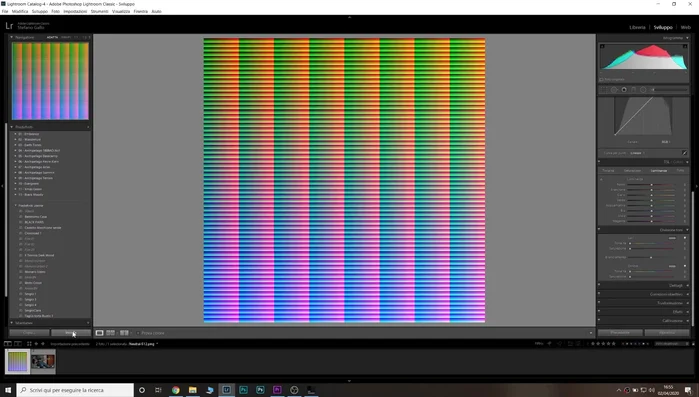Switch off the Divisione toni panel
This screenshot has width=699, height=397.
599,229
